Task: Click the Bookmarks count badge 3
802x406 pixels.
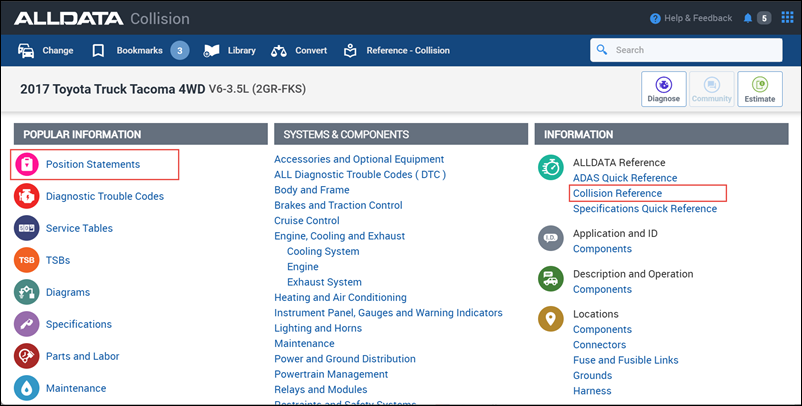Action: (x=180, y=51)
